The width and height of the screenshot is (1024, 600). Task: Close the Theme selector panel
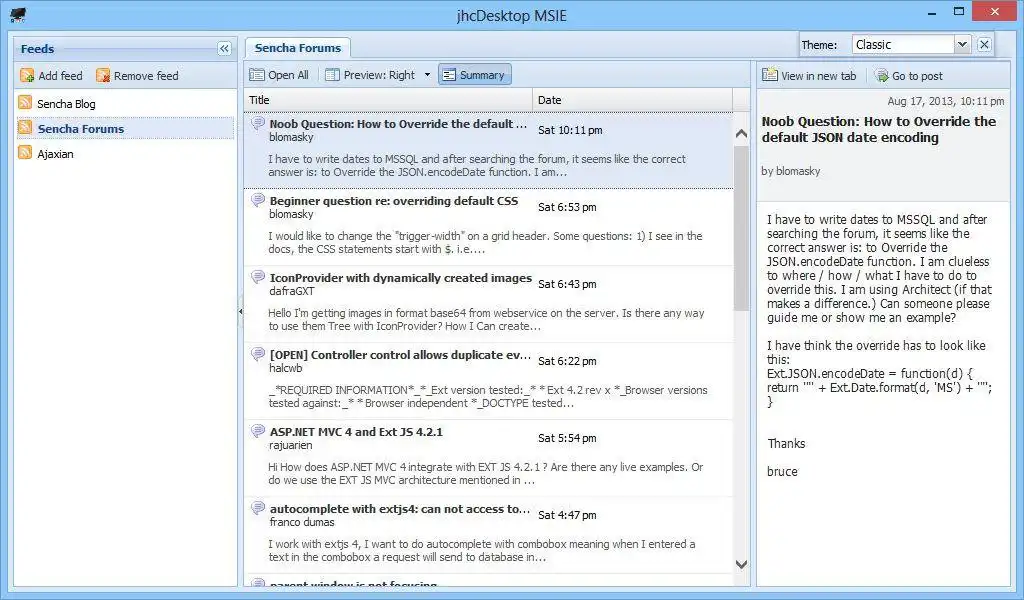coord(984,44)
